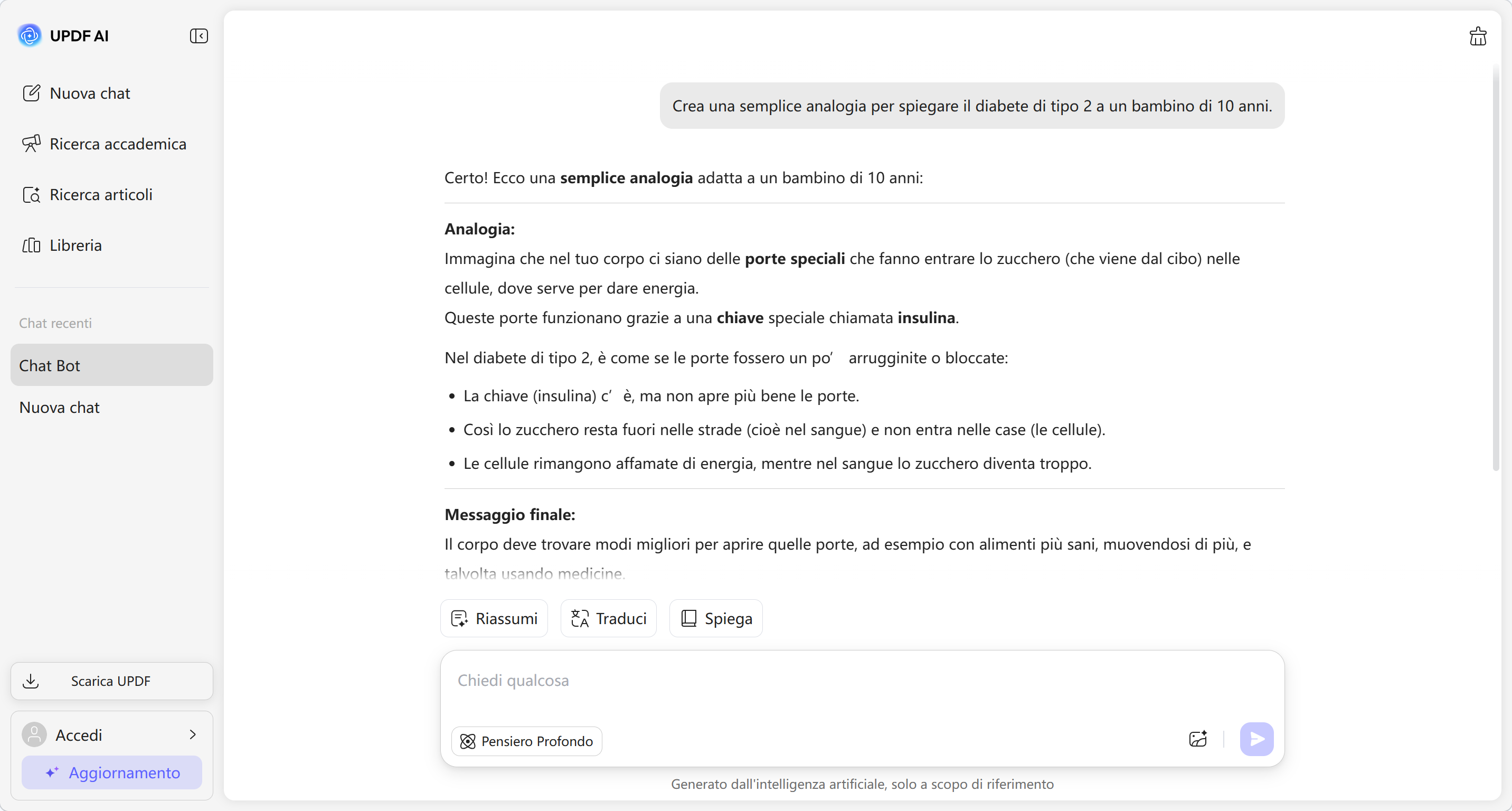Click the Aggiornamento upgrade button
The width and height of the screenshot is (1512, 811).
tap(111, 772)
